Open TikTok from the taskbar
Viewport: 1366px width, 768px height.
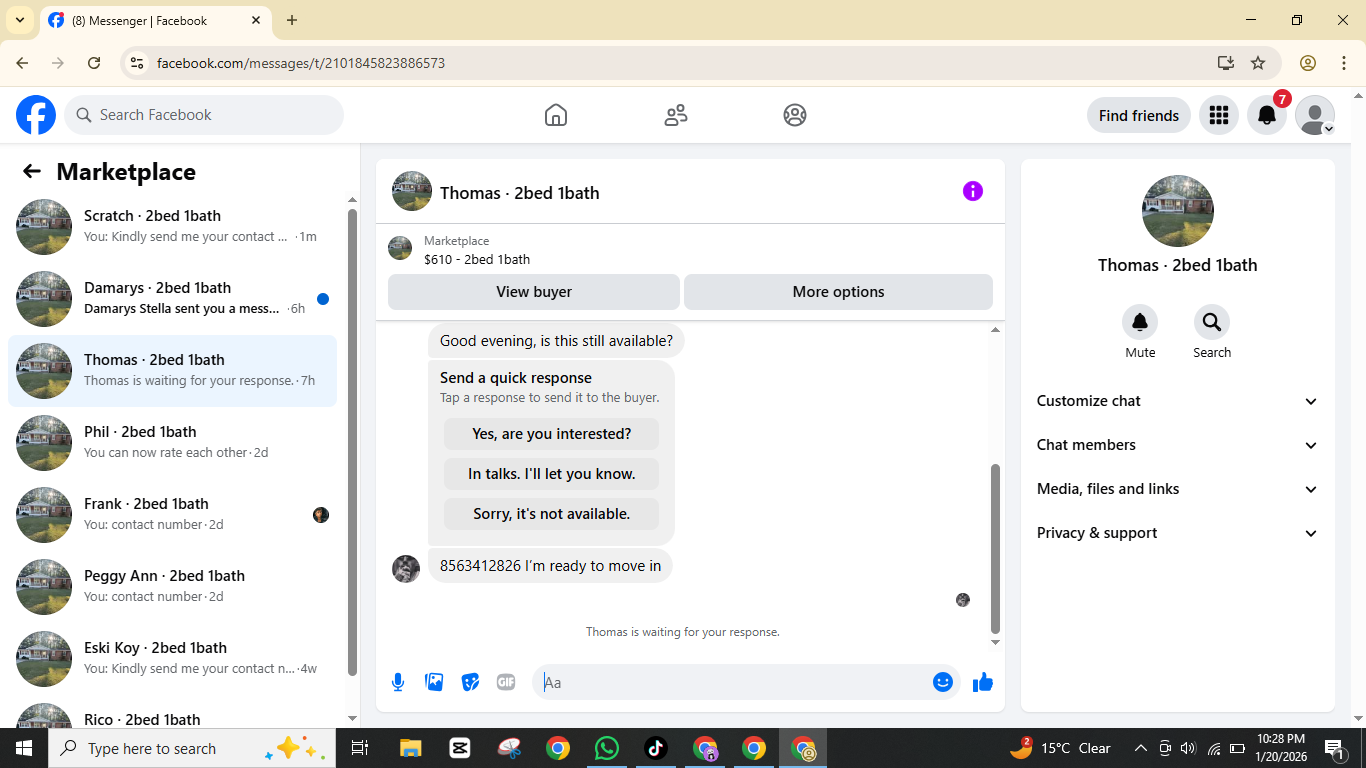[x=655, y=748]
